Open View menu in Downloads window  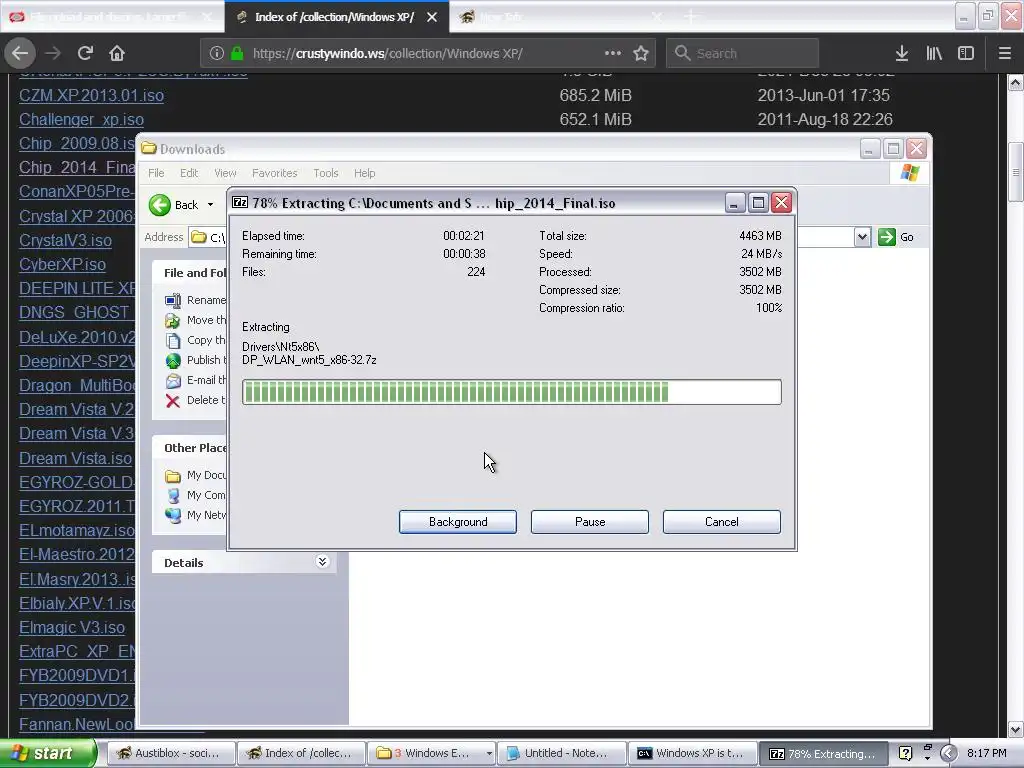225,173
